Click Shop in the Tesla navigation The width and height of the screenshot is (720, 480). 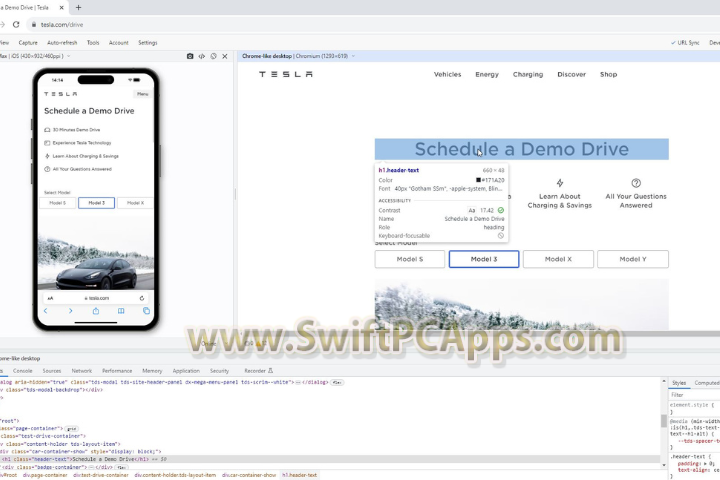click(608, 74)
